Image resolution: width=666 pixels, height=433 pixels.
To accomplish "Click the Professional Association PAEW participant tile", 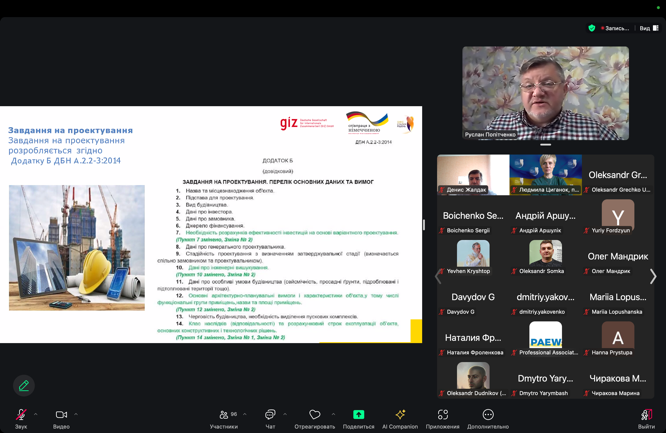I will pos(546,339).
